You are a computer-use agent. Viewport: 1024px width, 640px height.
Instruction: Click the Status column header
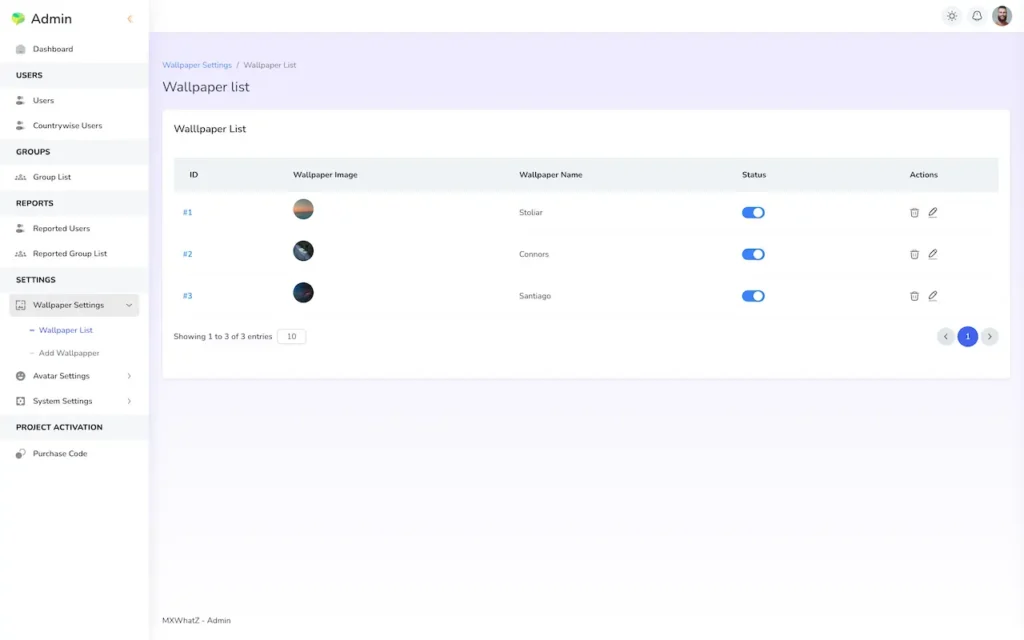pos(754,175)
